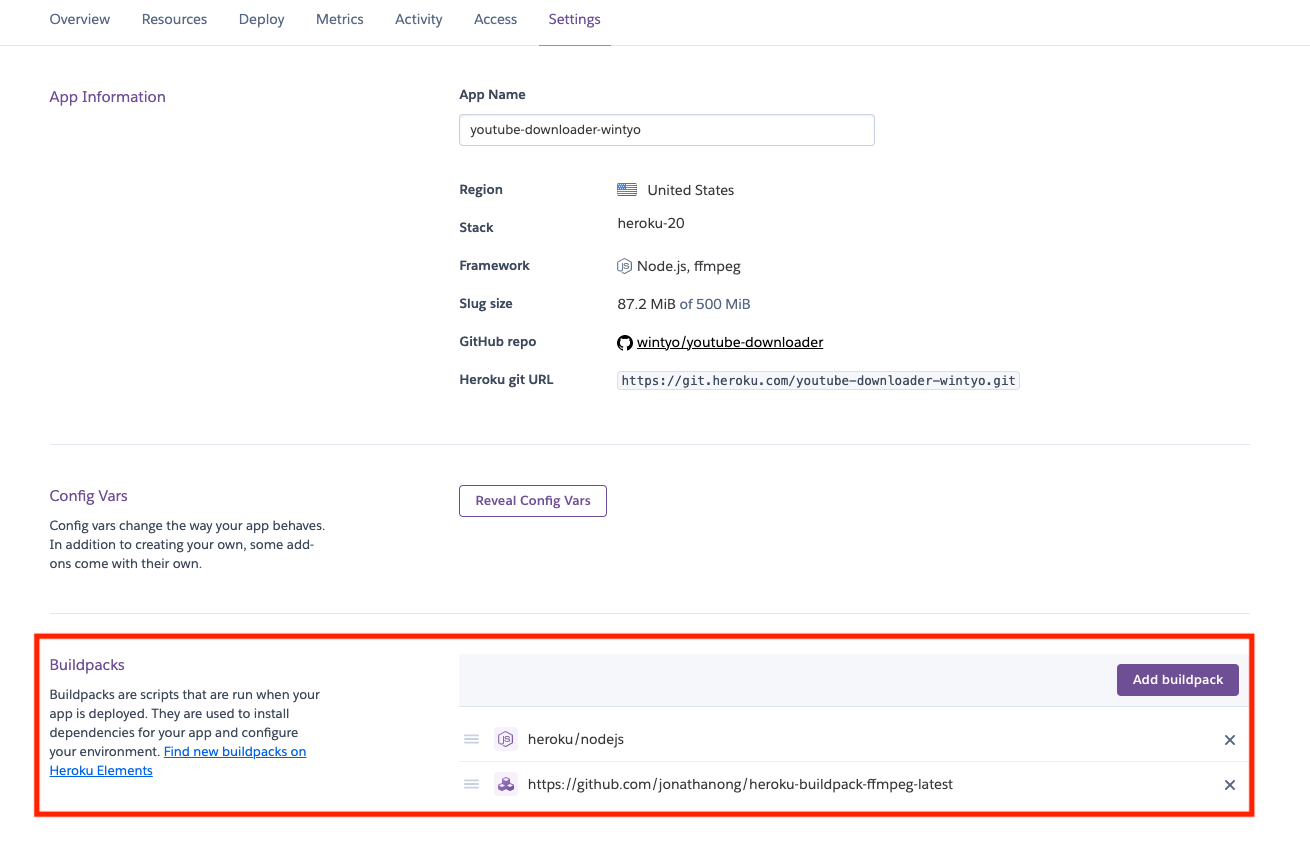Switch to the Resources tab
Screen dimensions: 1310x841
174,19
